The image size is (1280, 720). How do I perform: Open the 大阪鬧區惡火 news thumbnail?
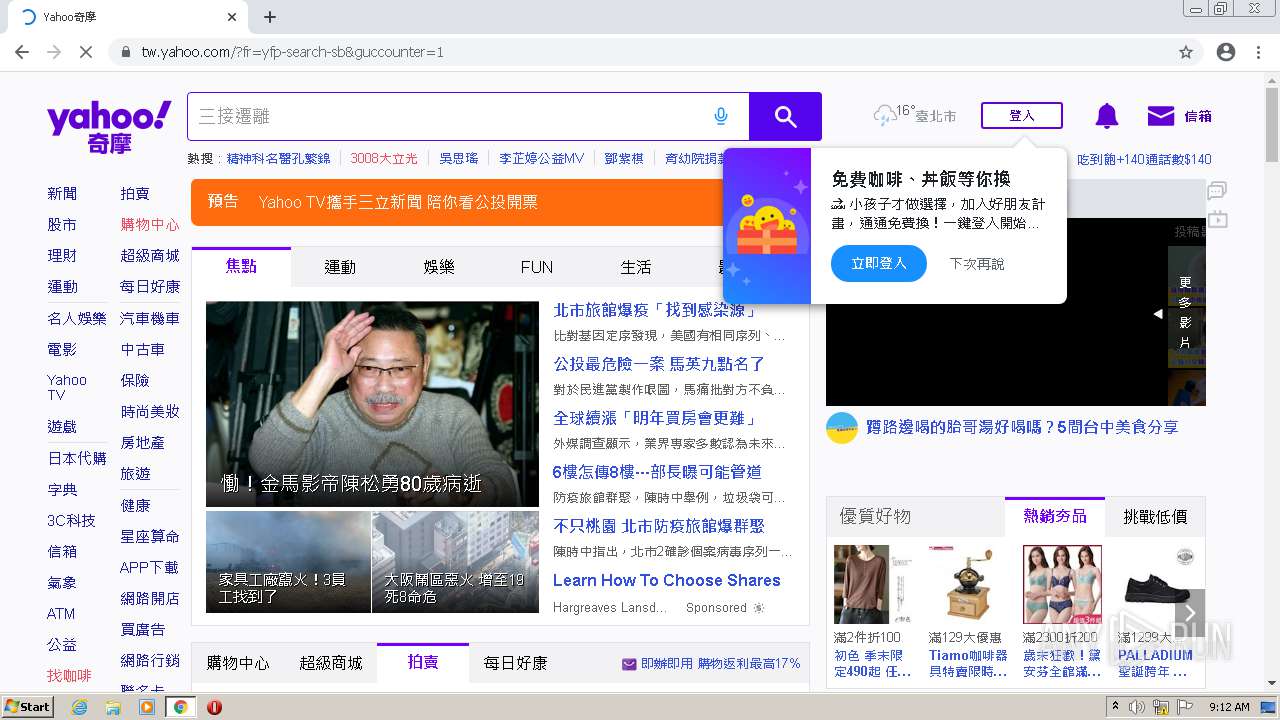[x=455, y=562]
